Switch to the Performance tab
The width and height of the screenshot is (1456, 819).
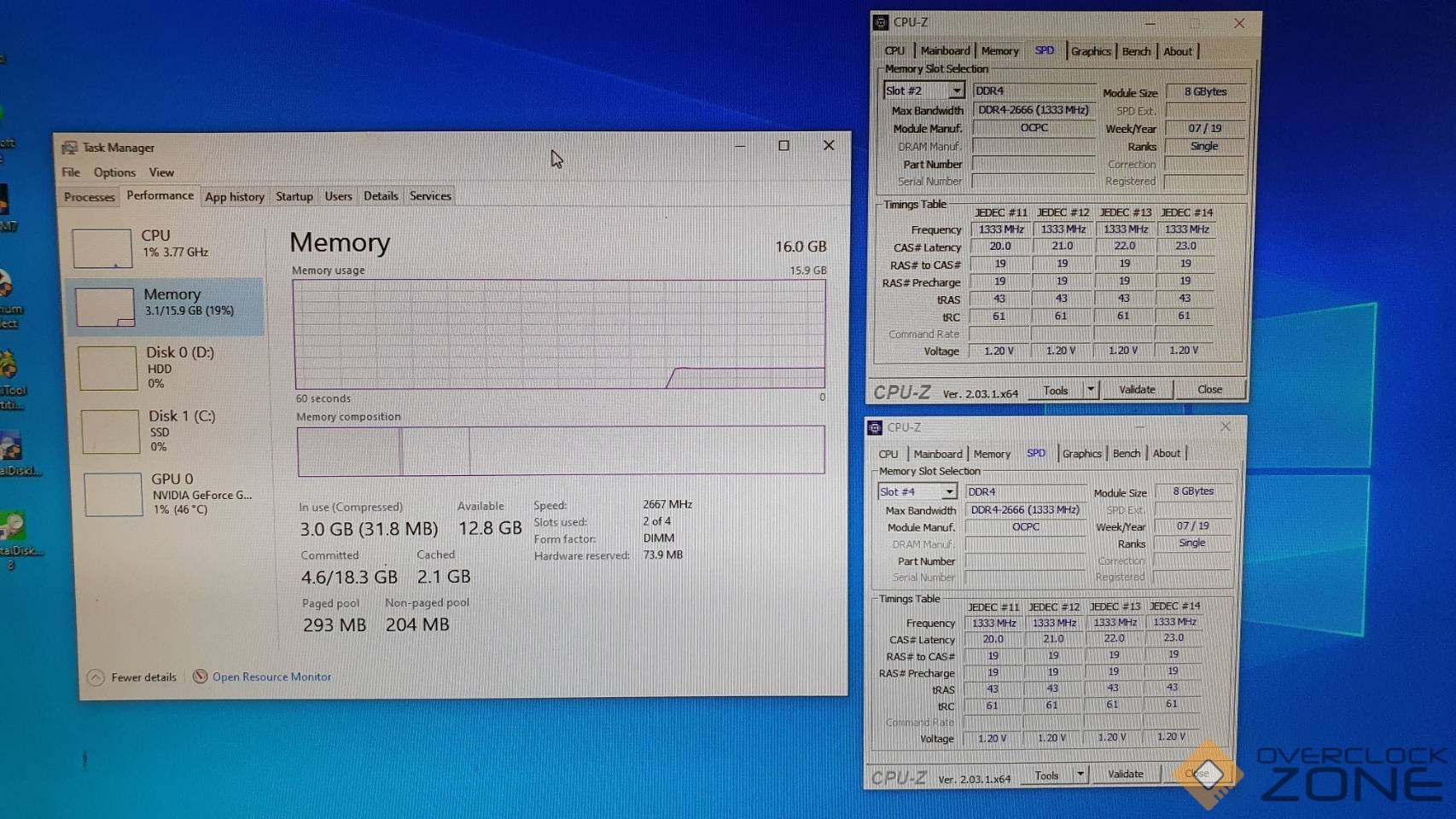pyautogui.click(x=160, y=195)
